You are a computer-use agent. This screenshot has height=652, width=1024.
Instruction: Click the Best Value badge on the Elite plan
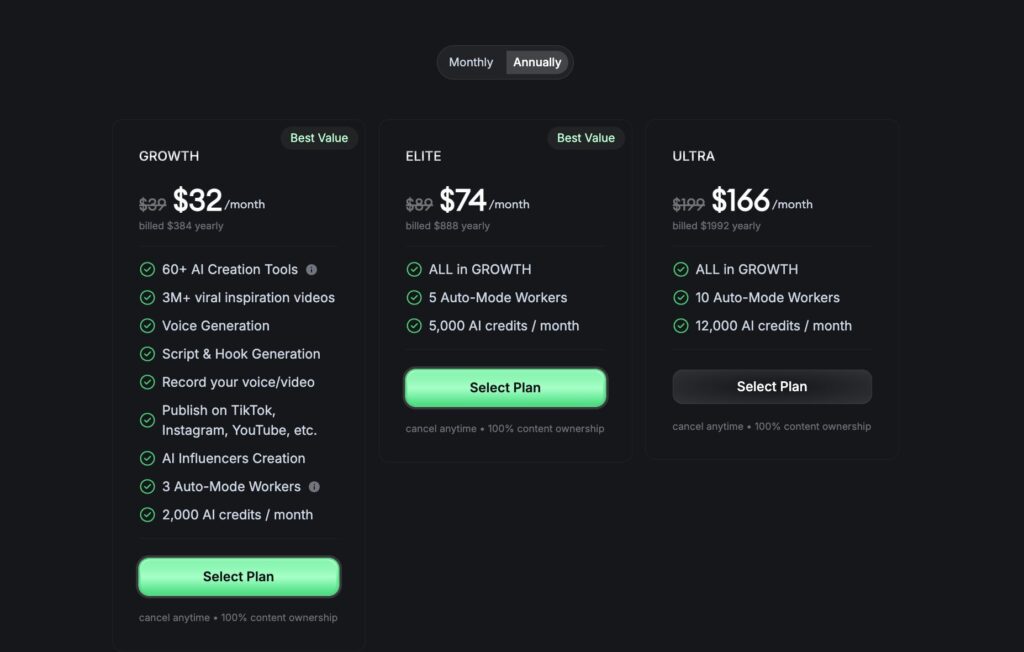pyautogui.click(x=586, y=138)
